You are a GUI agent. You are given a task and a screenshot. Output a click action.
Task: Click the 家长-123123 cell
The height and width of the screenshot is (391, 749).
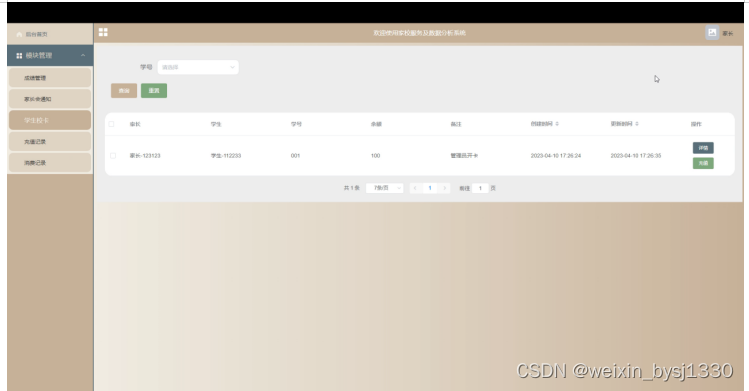pos(145,156)
